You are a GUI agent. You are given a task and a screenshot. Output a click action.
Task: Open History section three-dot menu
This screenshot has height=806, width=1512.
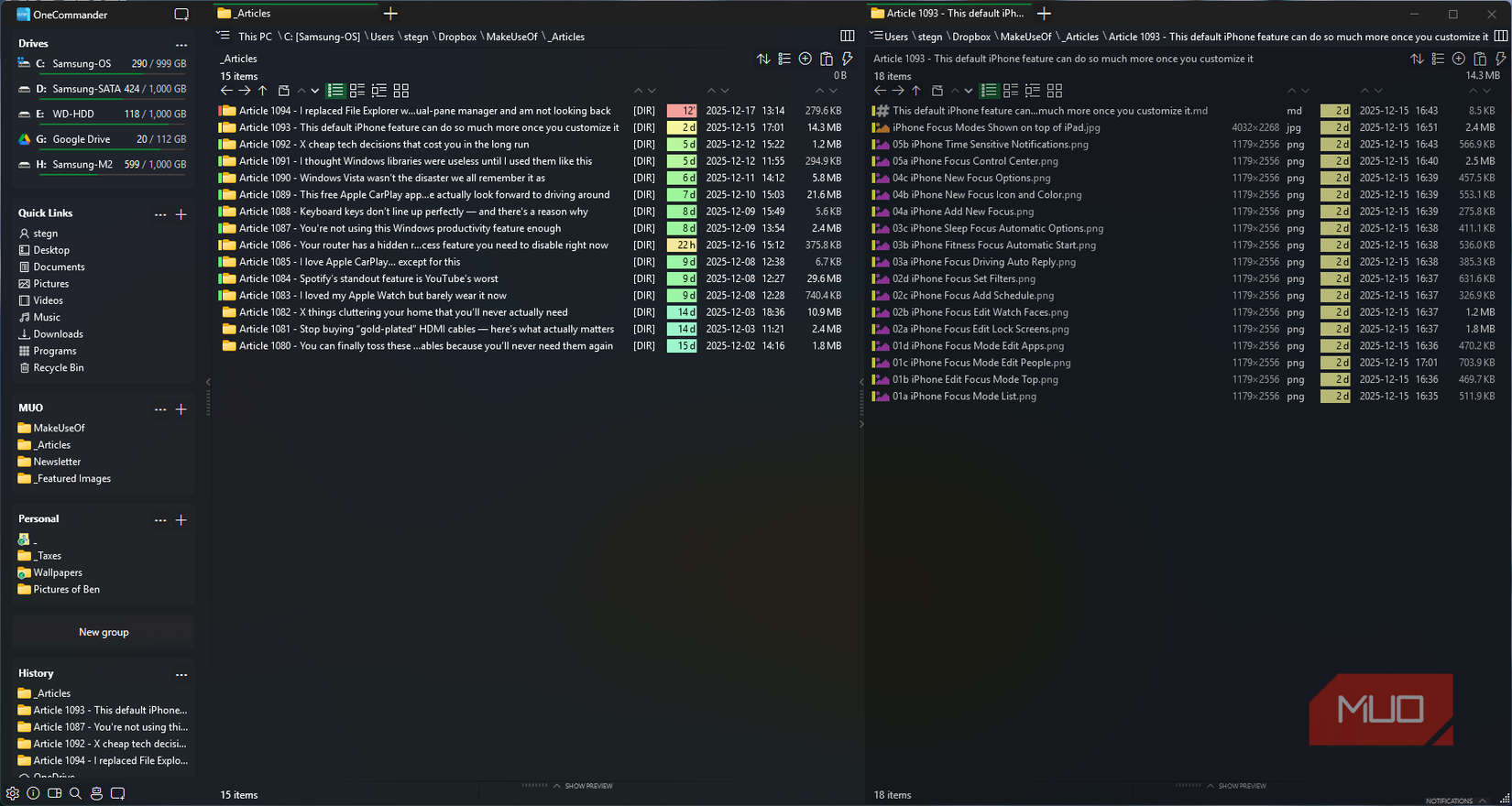point(181,674)
